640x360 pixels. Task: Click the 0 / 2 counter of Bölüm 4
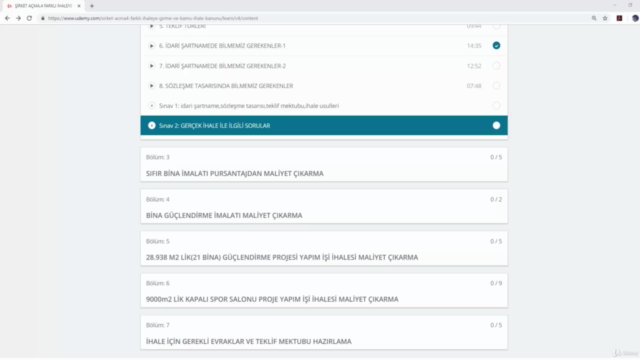tap(496, 200)
